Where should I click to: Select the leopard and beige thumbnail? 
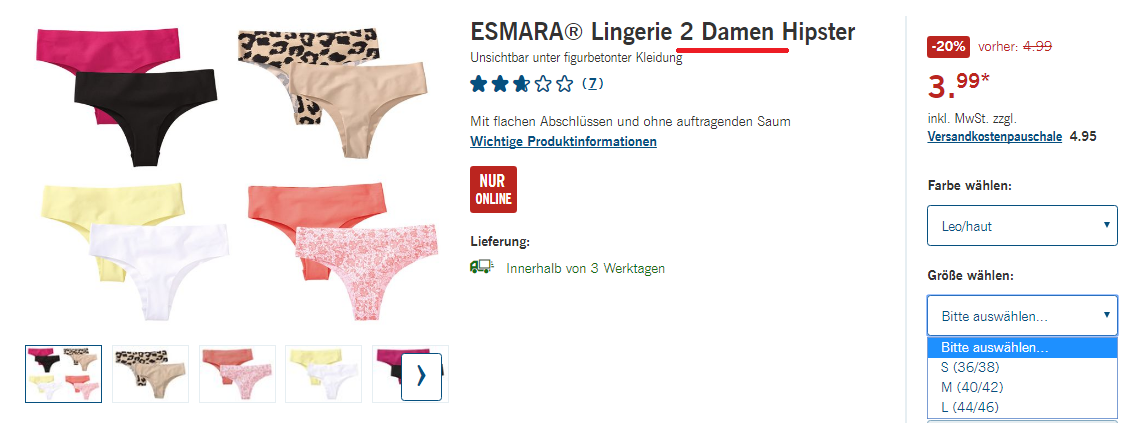(x=150, y=374)
